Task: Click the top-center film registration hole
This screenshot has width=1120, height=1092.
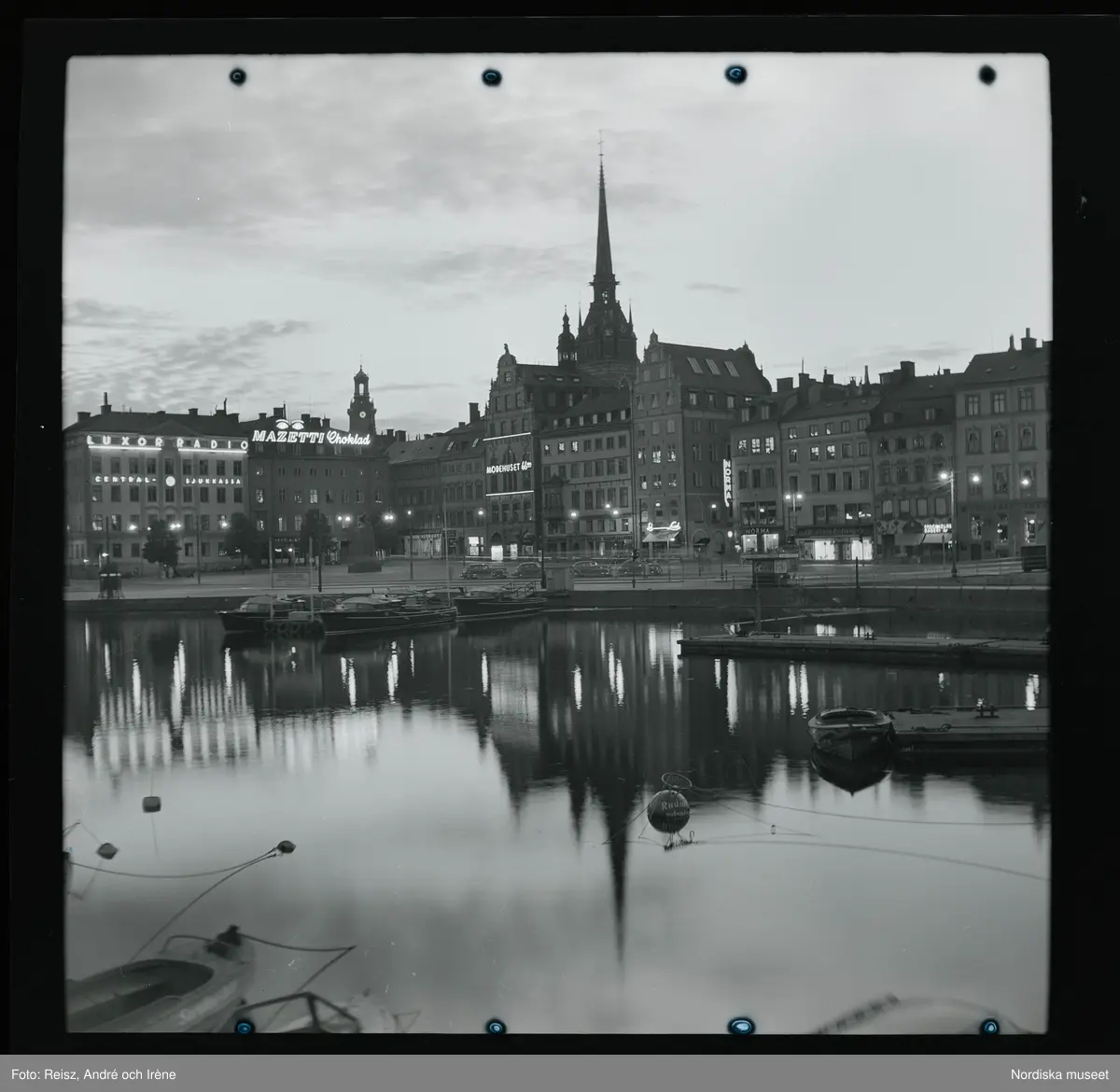Action: click(x=491, y=76)
